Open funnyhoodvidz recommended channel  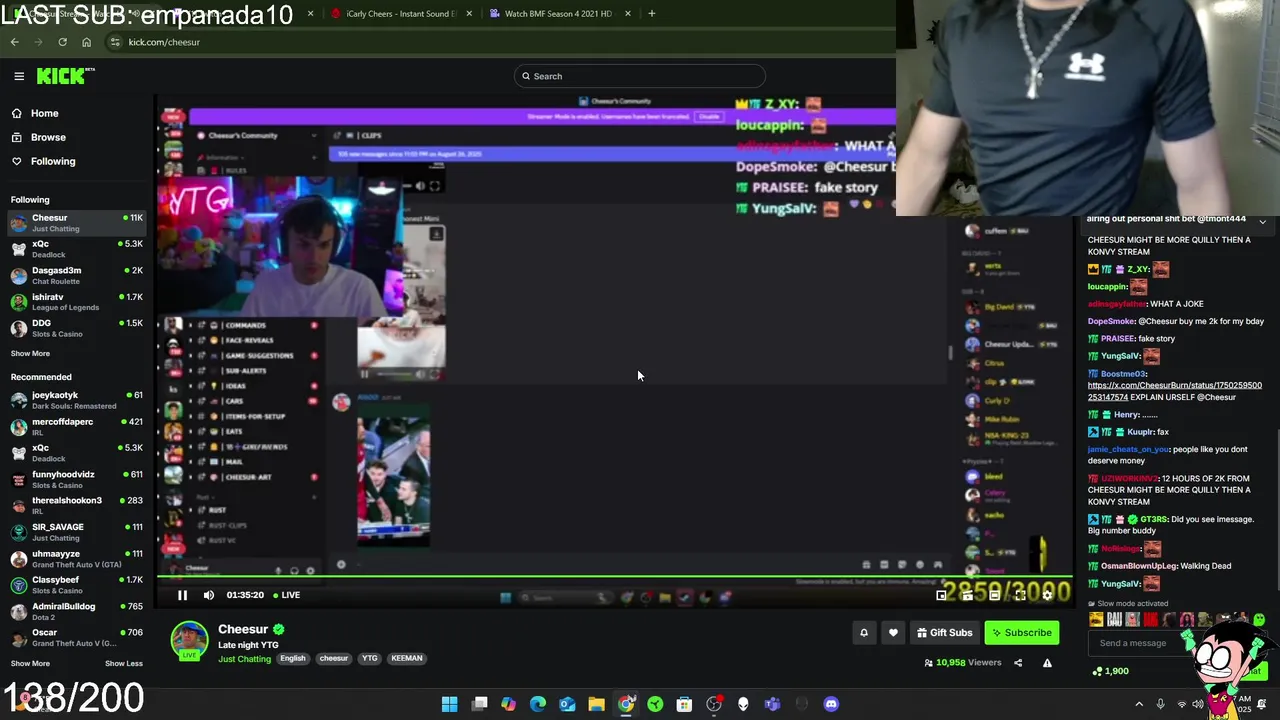[x=77, y=479]
